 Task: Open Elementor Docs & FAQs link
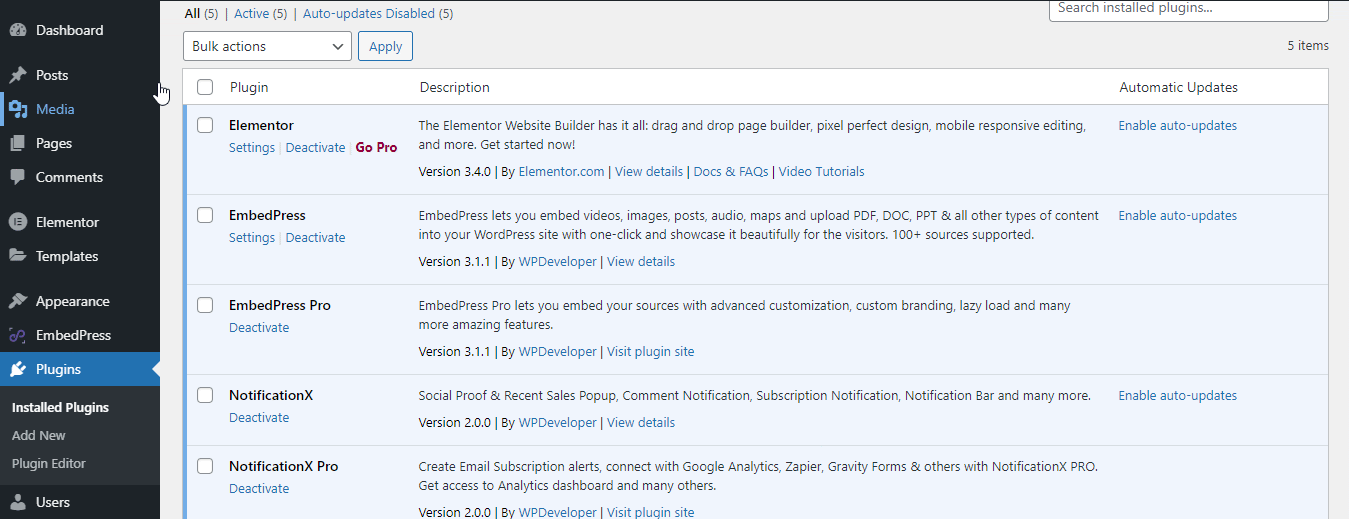click(x=731, y=171)
